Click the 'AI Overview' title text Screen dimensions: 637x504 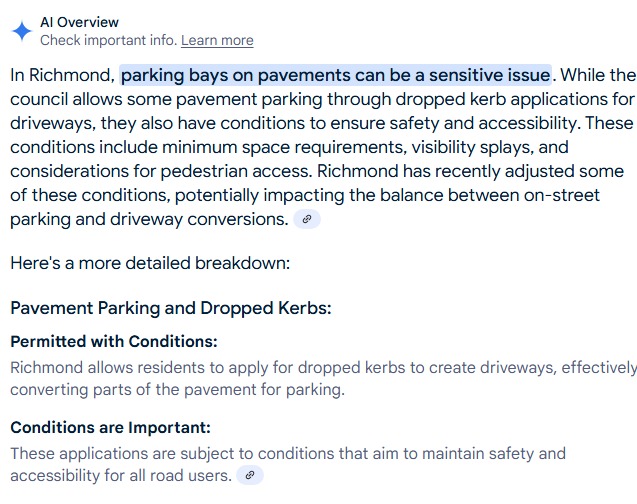[x=79, y=22]
